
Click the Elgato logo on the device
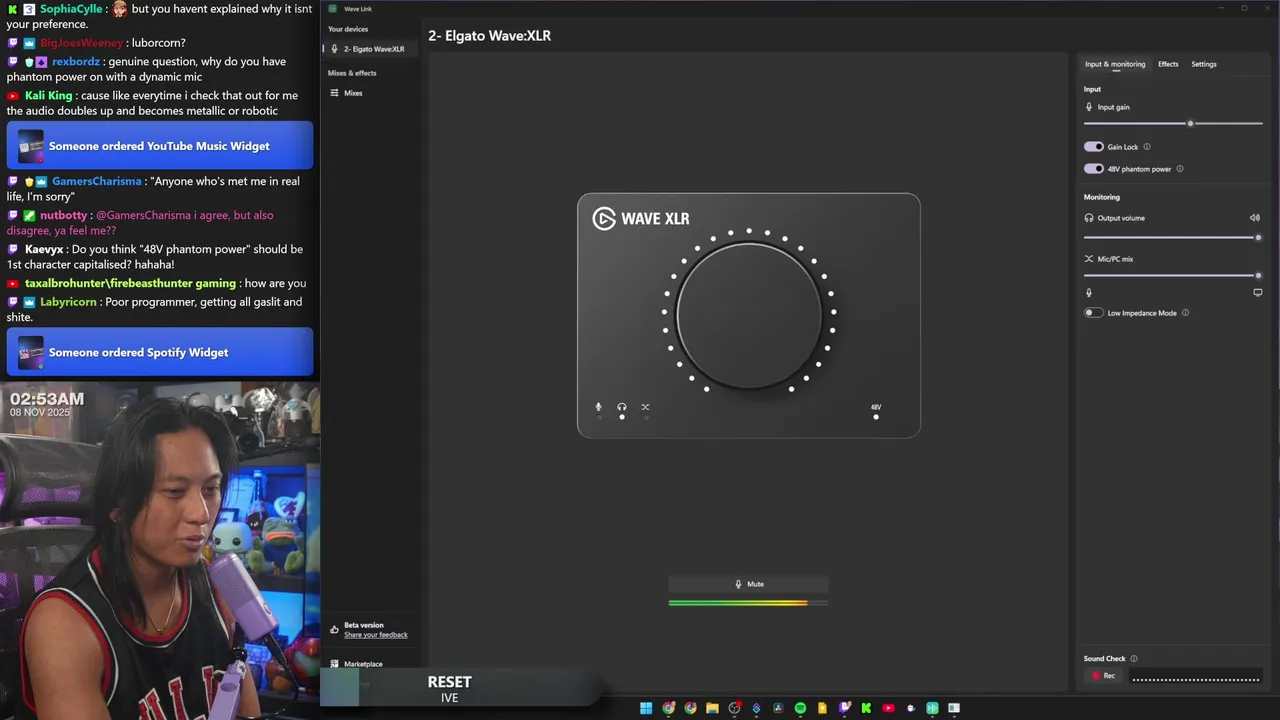604,219
